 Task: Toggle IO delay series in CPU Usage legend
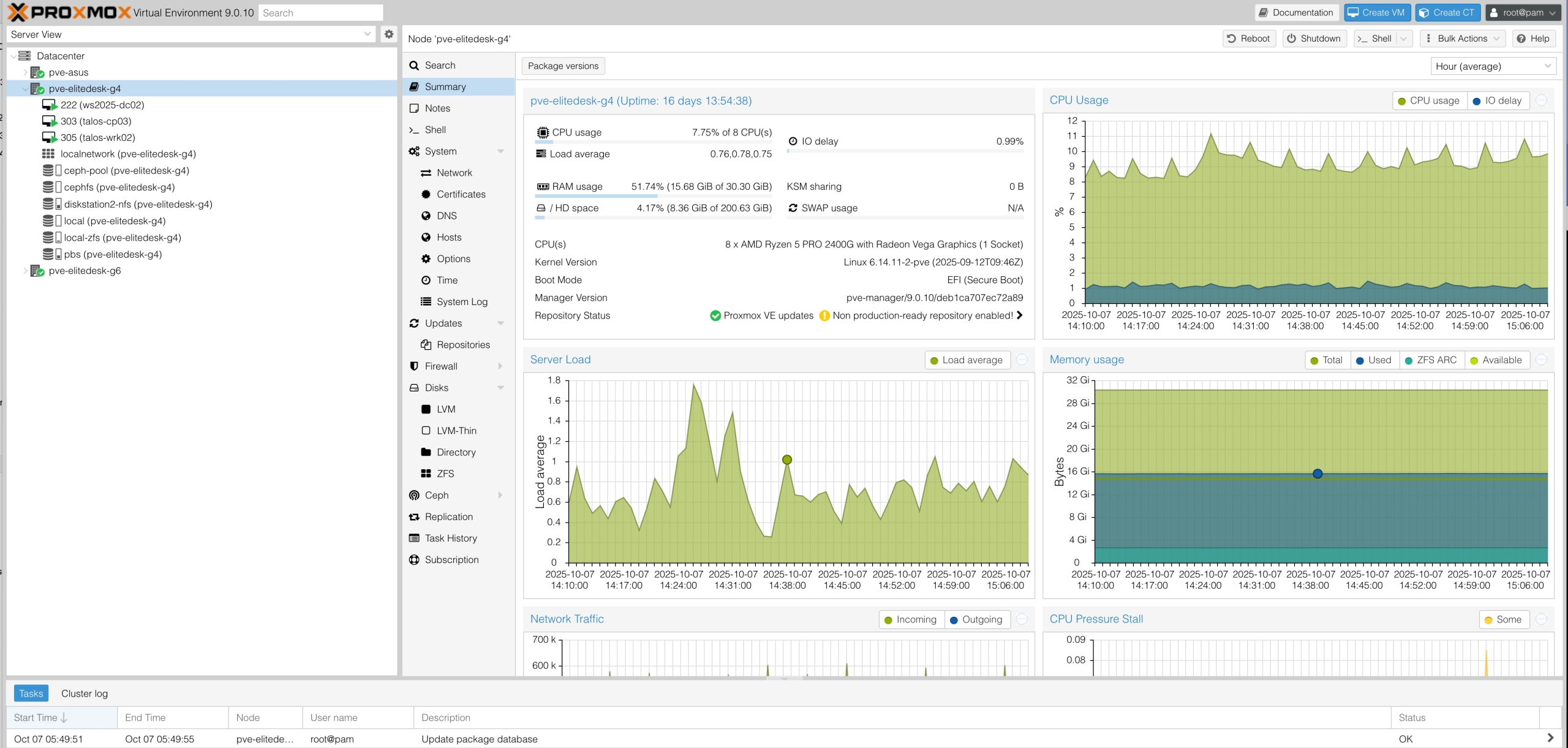tap(1497, 100)
